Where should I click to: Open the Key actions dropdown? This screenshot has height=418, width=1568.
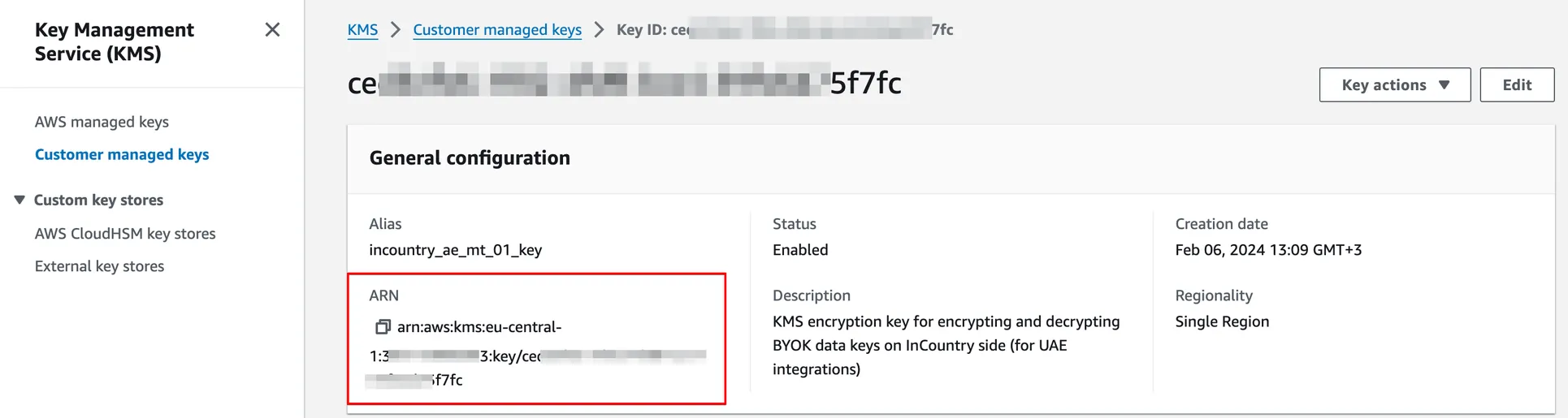tap(1394, 85)
